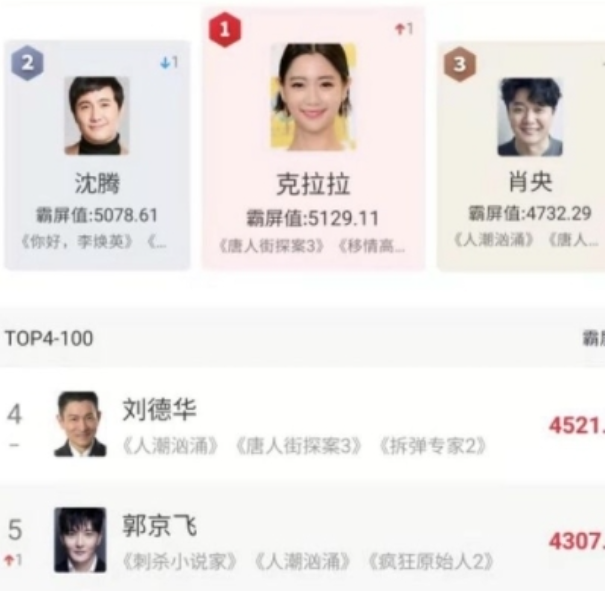605x591 pixels.
Task: Open 沈腾 name link
Action: pyautogui.click(x=97, y=183)
